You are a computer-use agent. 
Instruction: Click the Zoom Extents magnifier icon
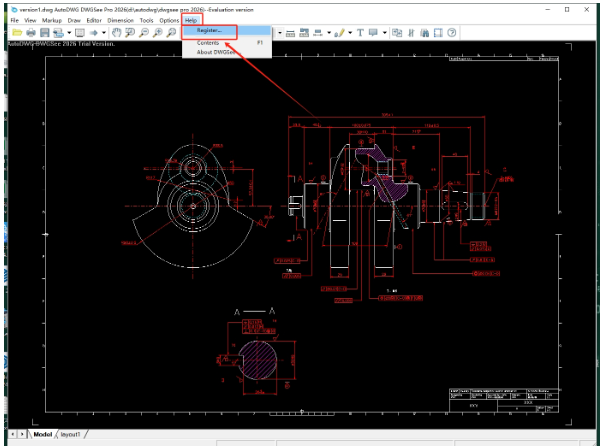tap(171, 33)
